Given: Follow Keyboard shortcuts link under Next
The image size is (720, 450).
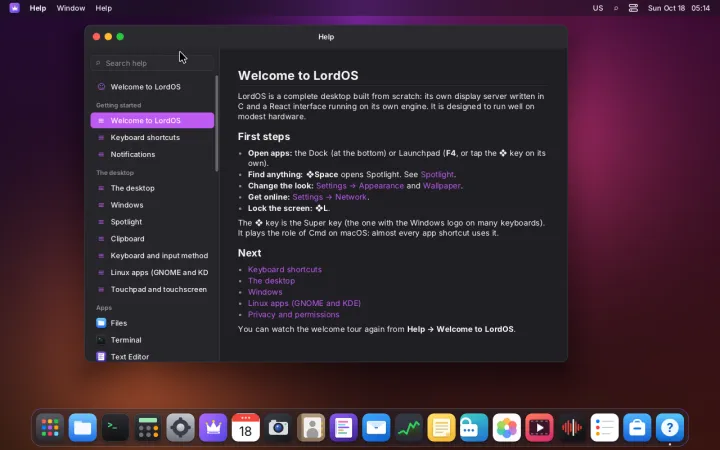Looking at the screenshot, I should (285, 270).
